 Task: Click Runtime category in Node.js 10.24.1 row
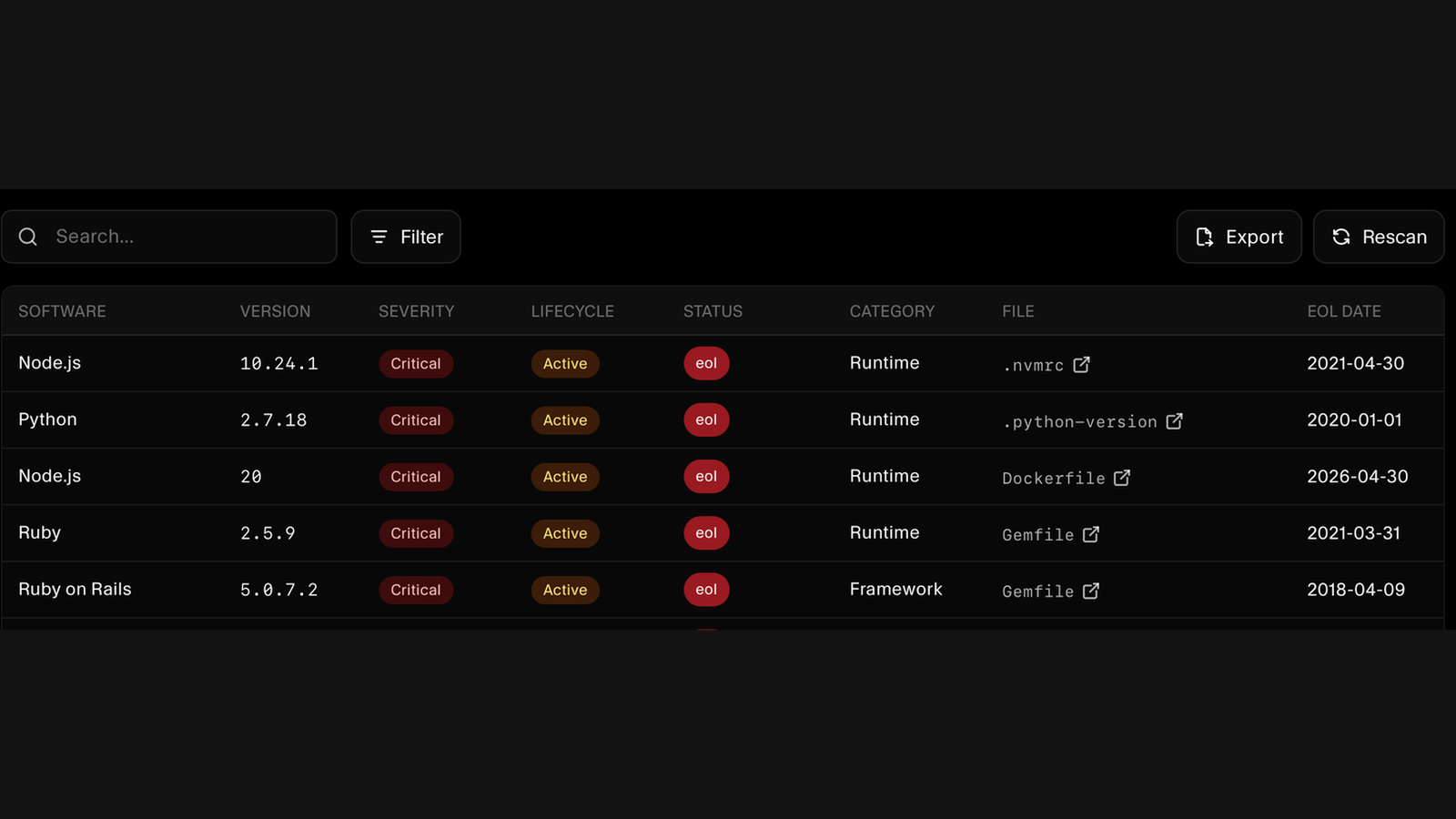click(x=885, y=363)
